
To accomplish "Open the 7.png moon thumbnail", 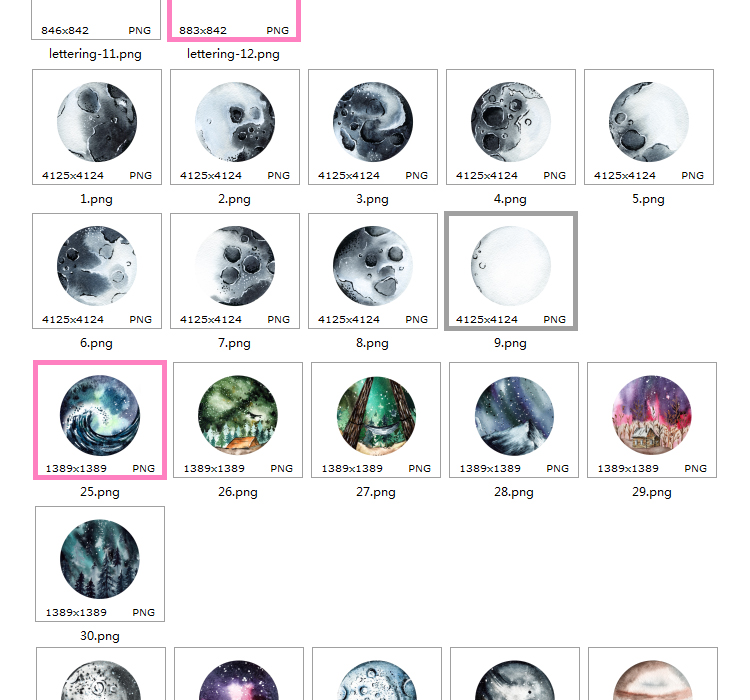I will pyautogui.click(x=235, y=271).
